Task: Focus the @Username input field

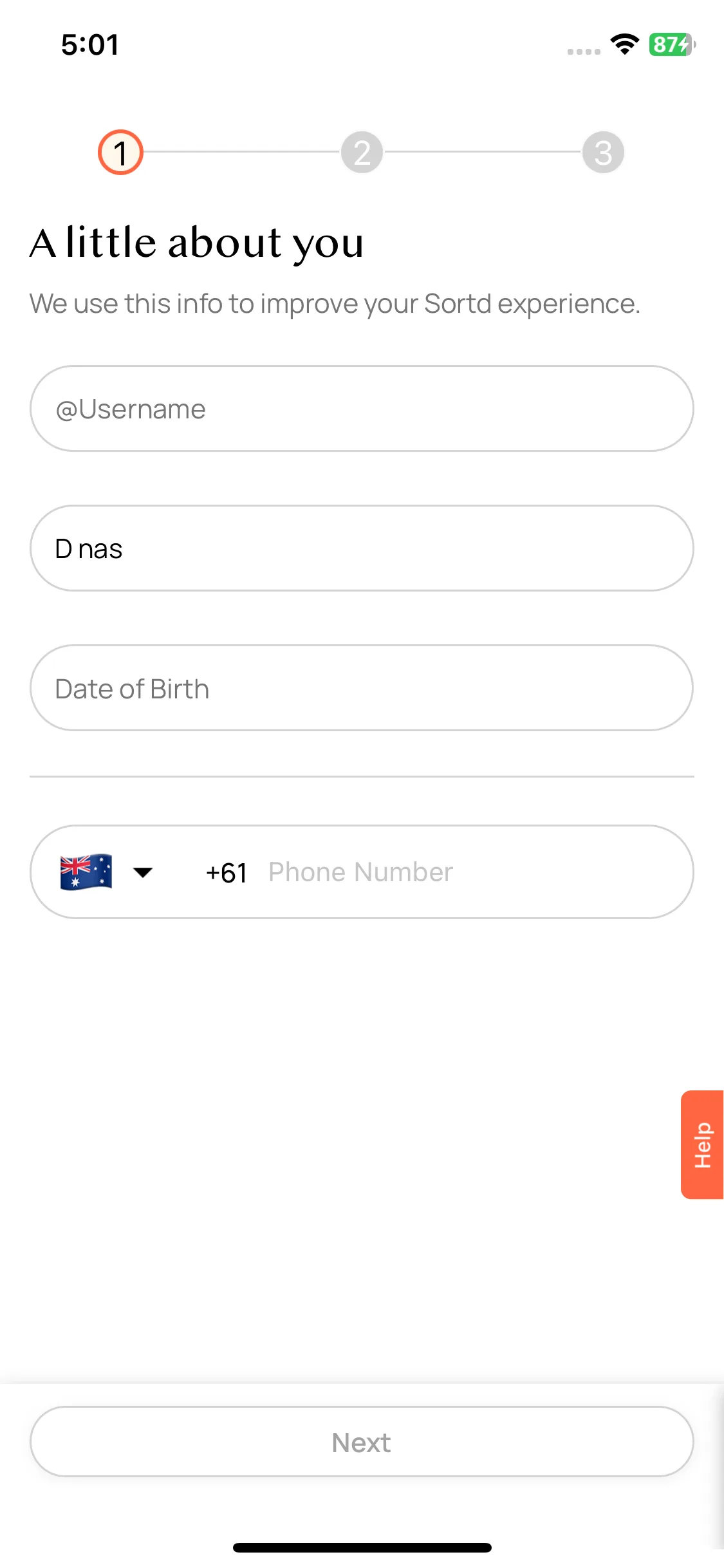Action: coord(362,409)
